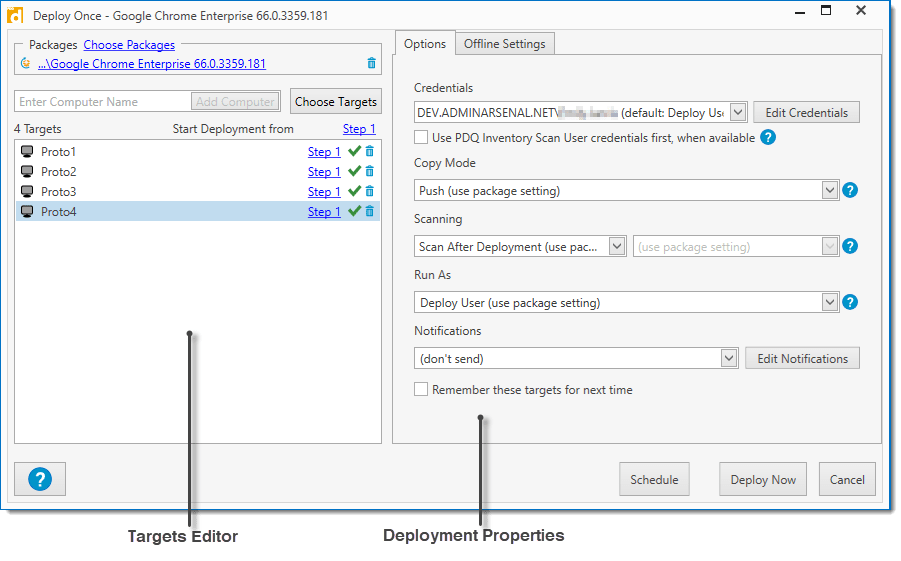
Task: Remove Proto4 target with its trash icon
Action: coord(369,212)
